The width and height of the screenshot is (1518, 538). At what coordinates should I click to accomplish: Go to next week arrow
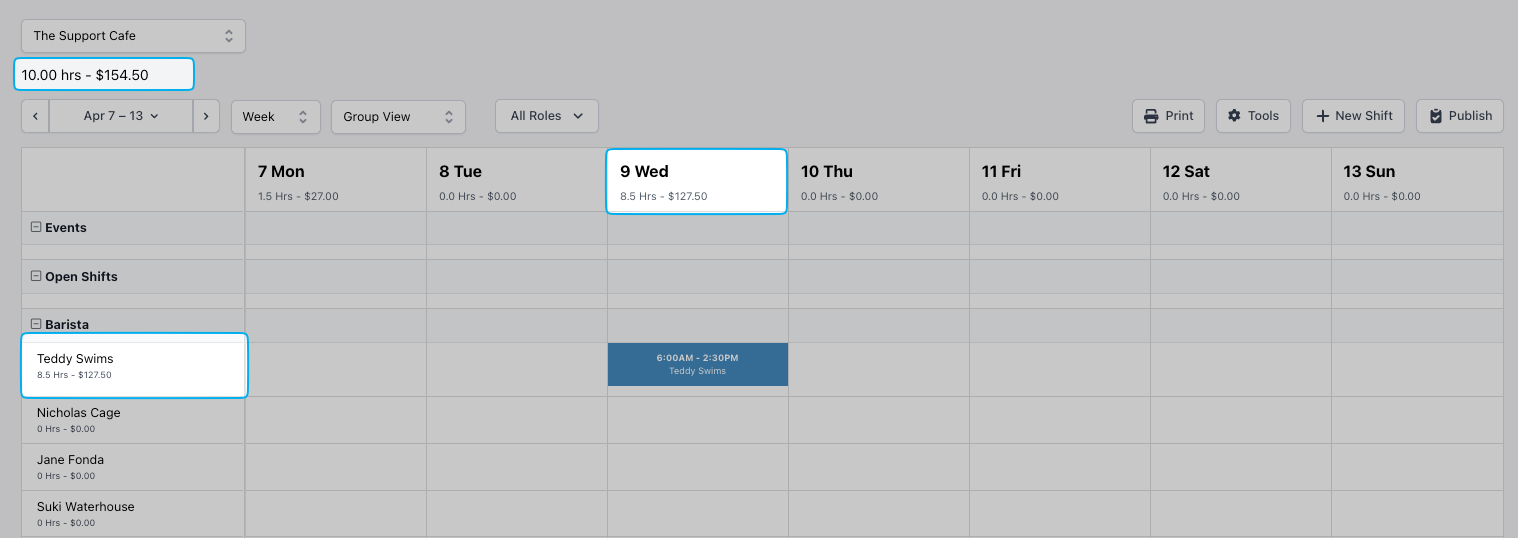point(206,116)
